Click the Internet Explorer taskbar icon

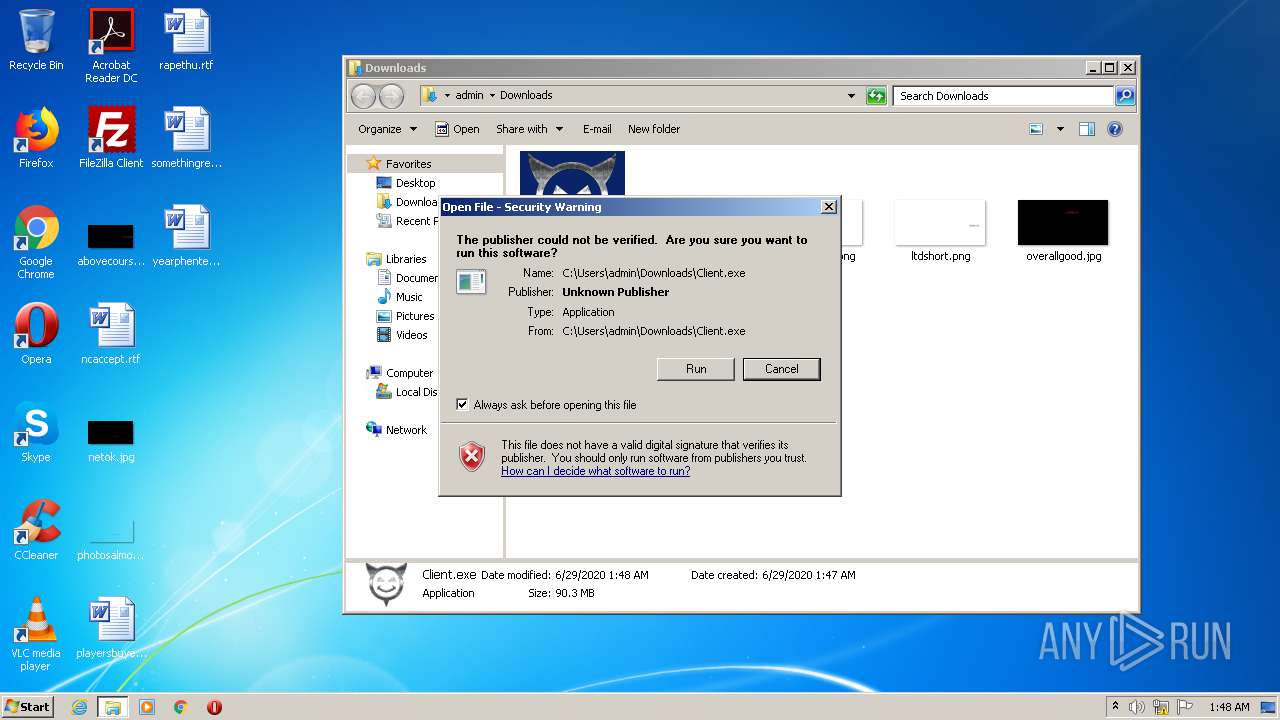pyautogui.click(x=80, y=707)
